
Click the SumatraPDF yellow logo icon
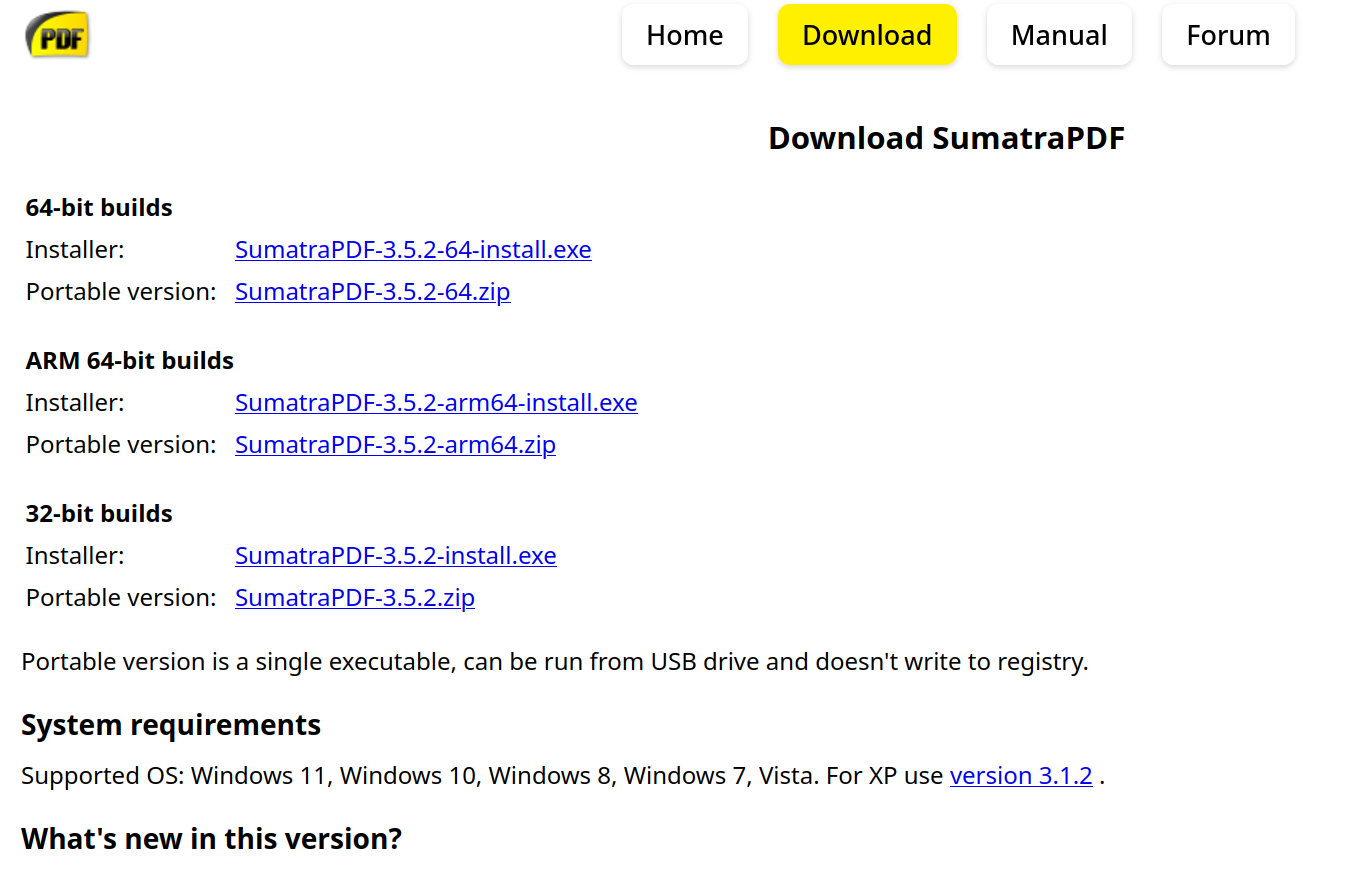(57, 36)
